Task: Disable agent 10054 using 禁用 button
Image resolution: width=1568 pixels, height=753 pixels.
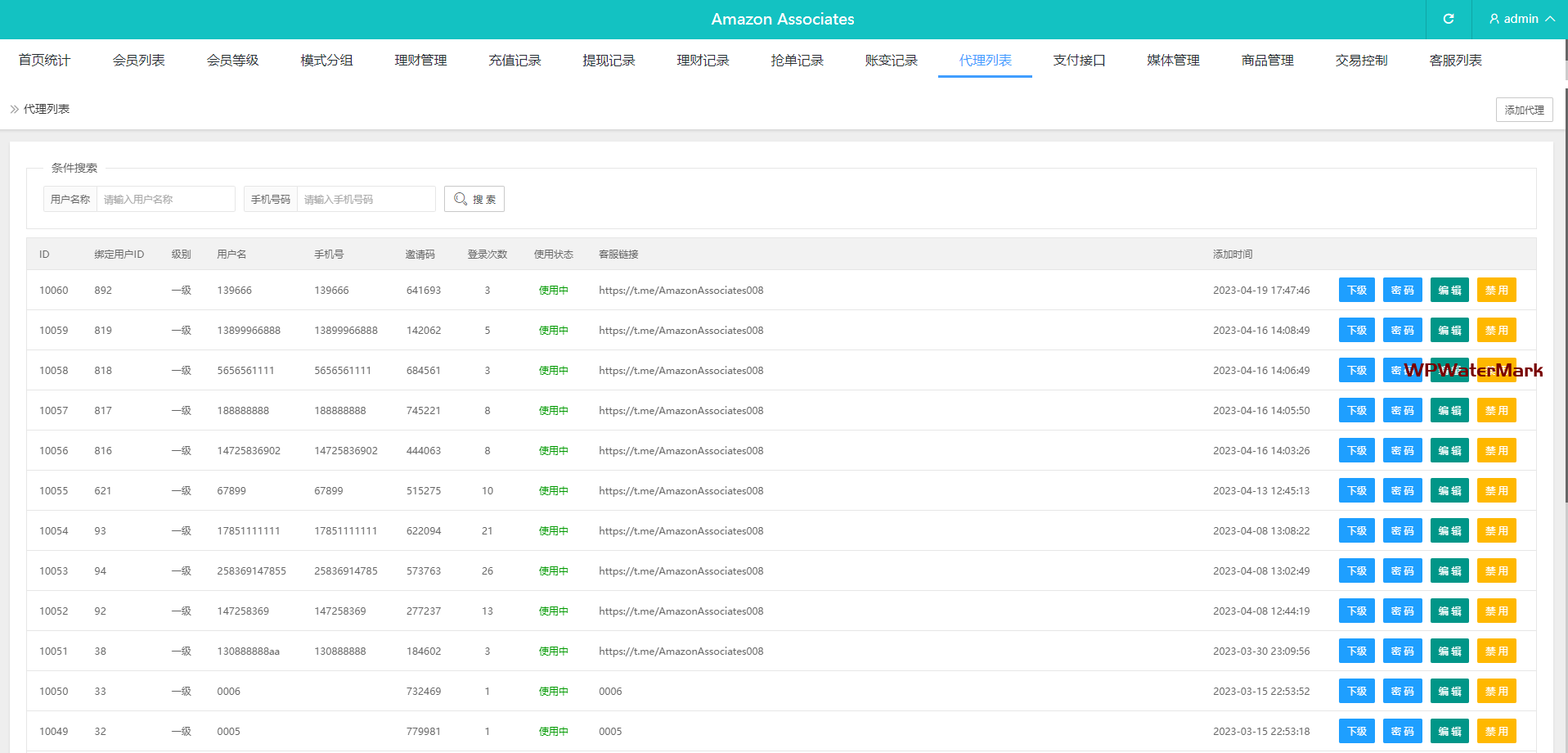Action: [x=1496, y=531]
